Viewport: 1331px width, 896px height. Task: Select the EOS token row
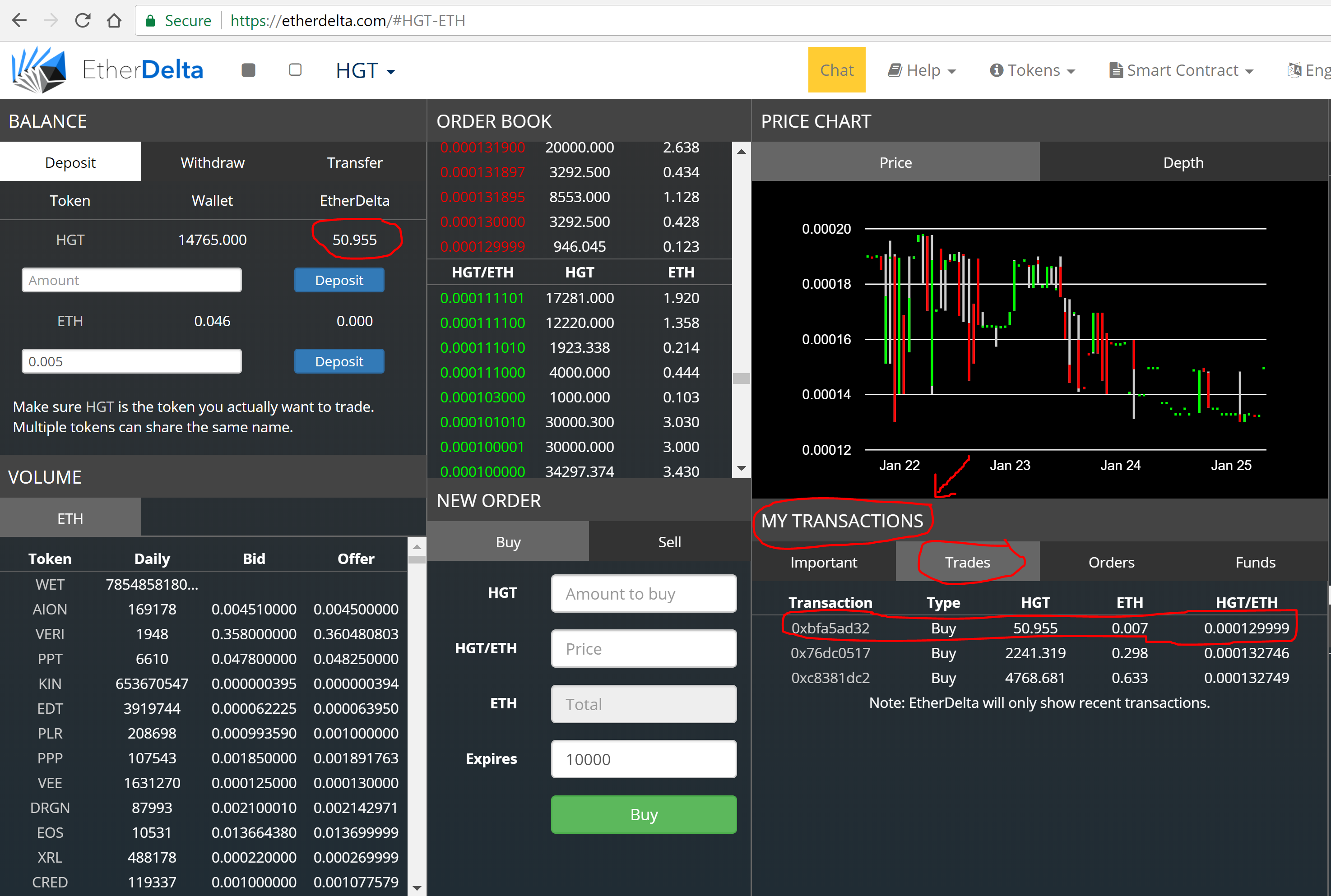(204, 832)
